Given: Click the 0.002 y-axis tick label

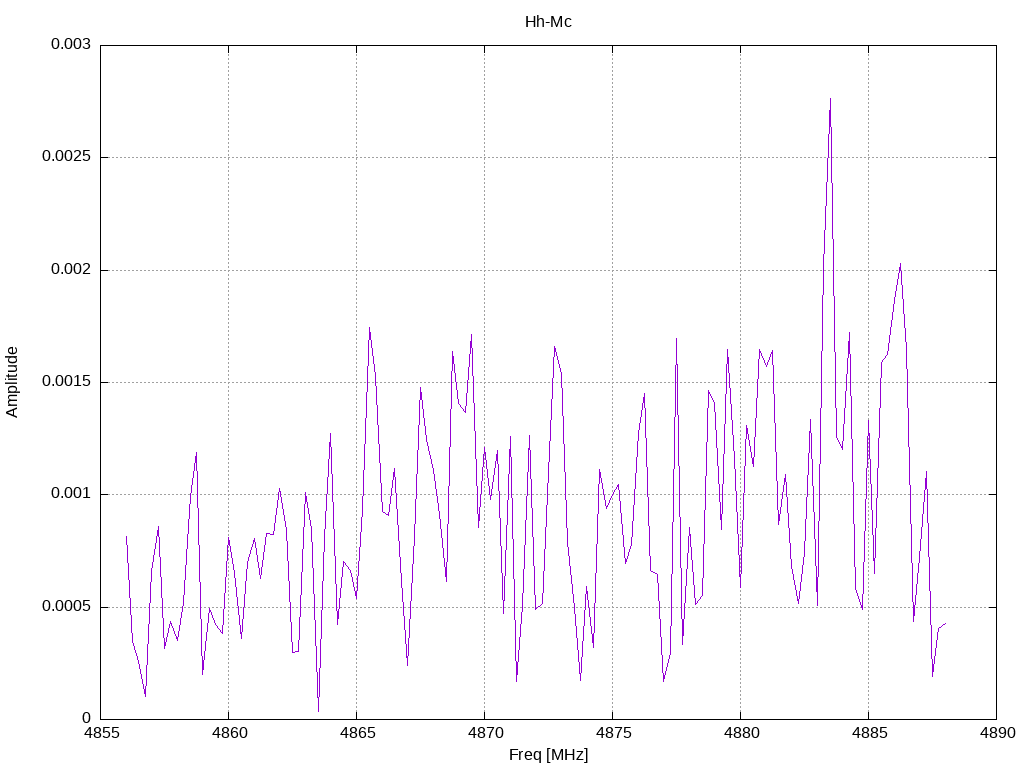Looking at the screenshot, I should click(x=71, y=269).
